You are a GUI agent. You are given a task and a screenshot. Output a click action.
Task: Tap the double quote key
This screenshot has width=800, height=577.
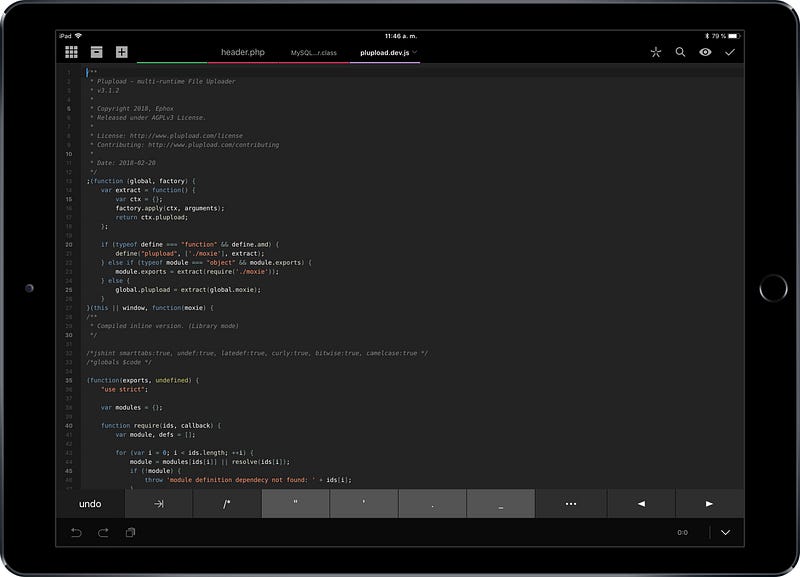296,504
